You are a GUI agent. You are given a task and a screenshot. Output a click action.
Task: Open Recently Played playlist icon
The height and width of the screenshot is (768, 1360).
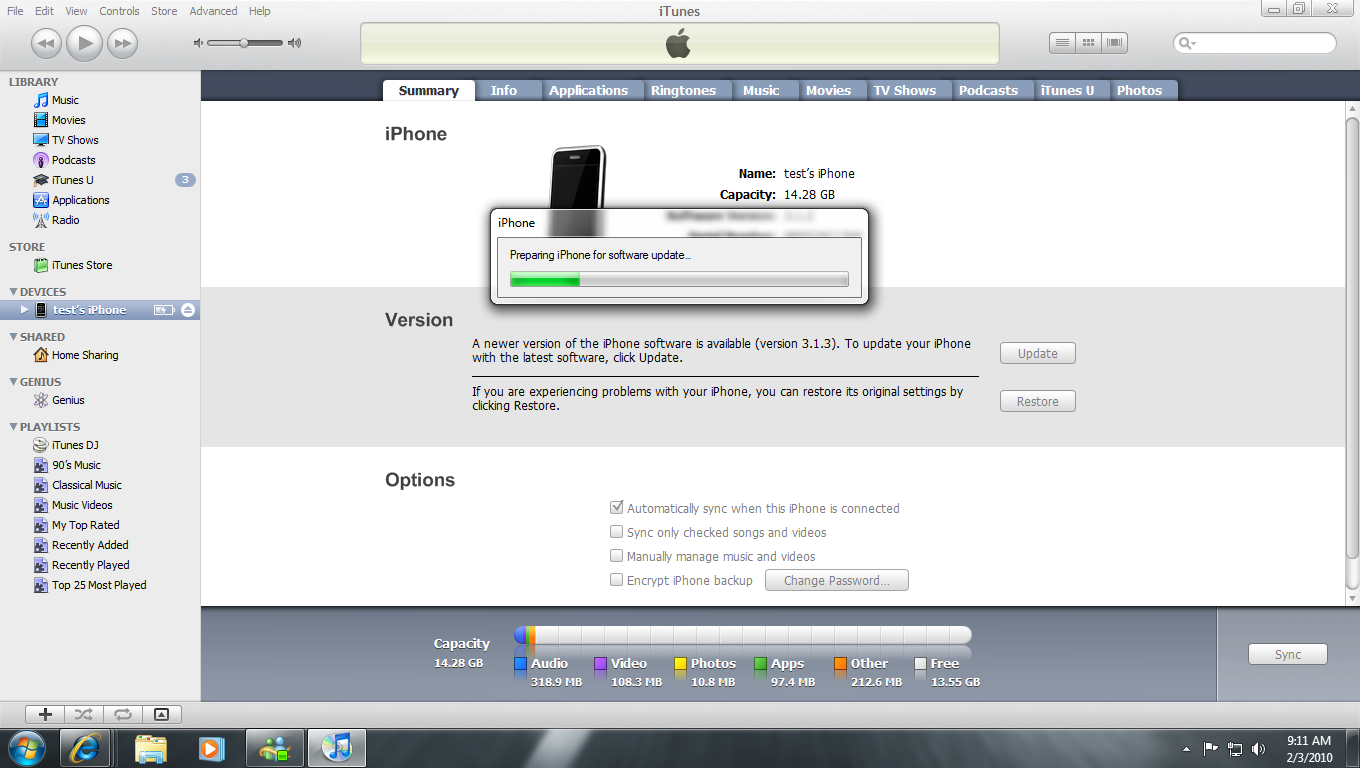click(x=41, y=565)
